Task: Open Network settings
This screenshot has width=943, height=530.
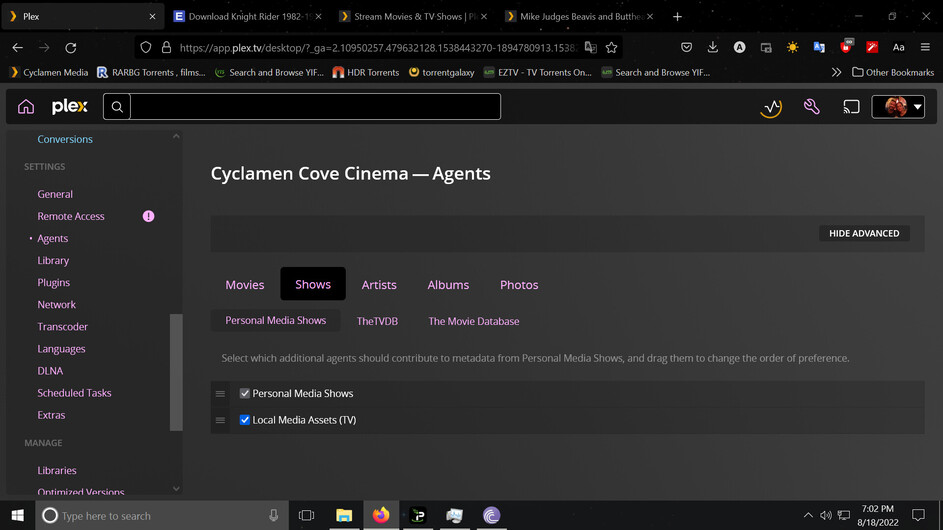Action: tap(57, 304)
